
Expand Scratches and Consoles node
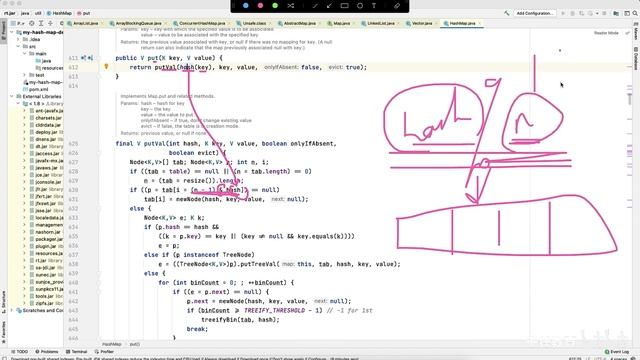(11, 311)
